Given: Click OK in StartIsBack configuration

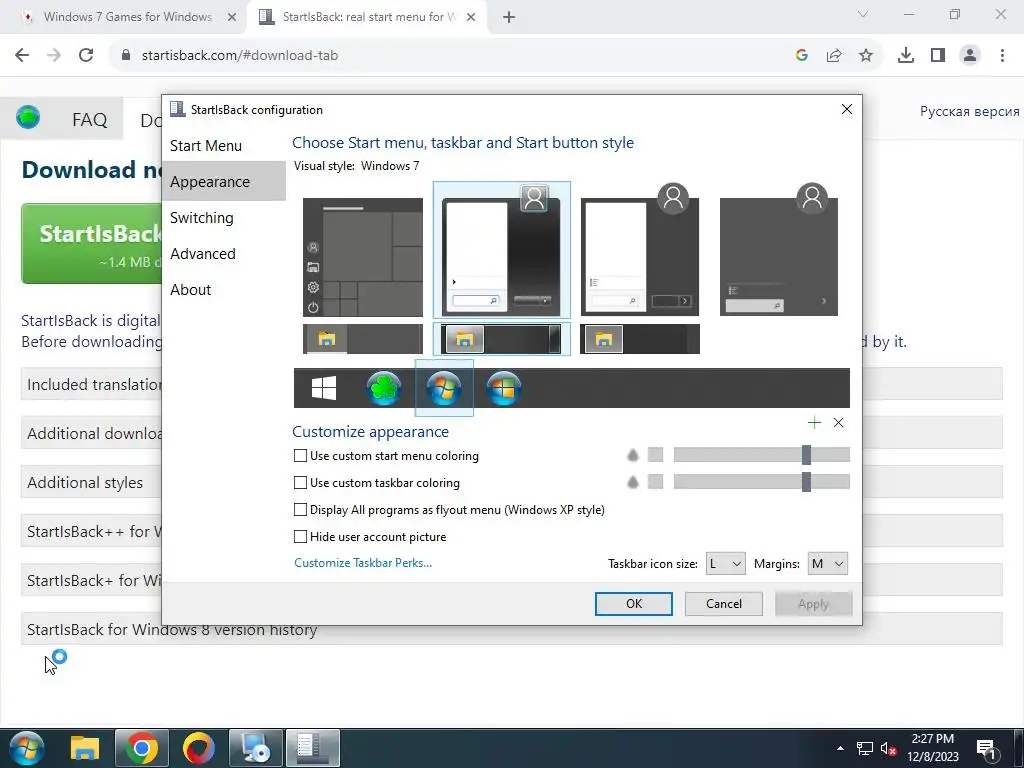Looking at the screenshot, I should tap(633, 603).
